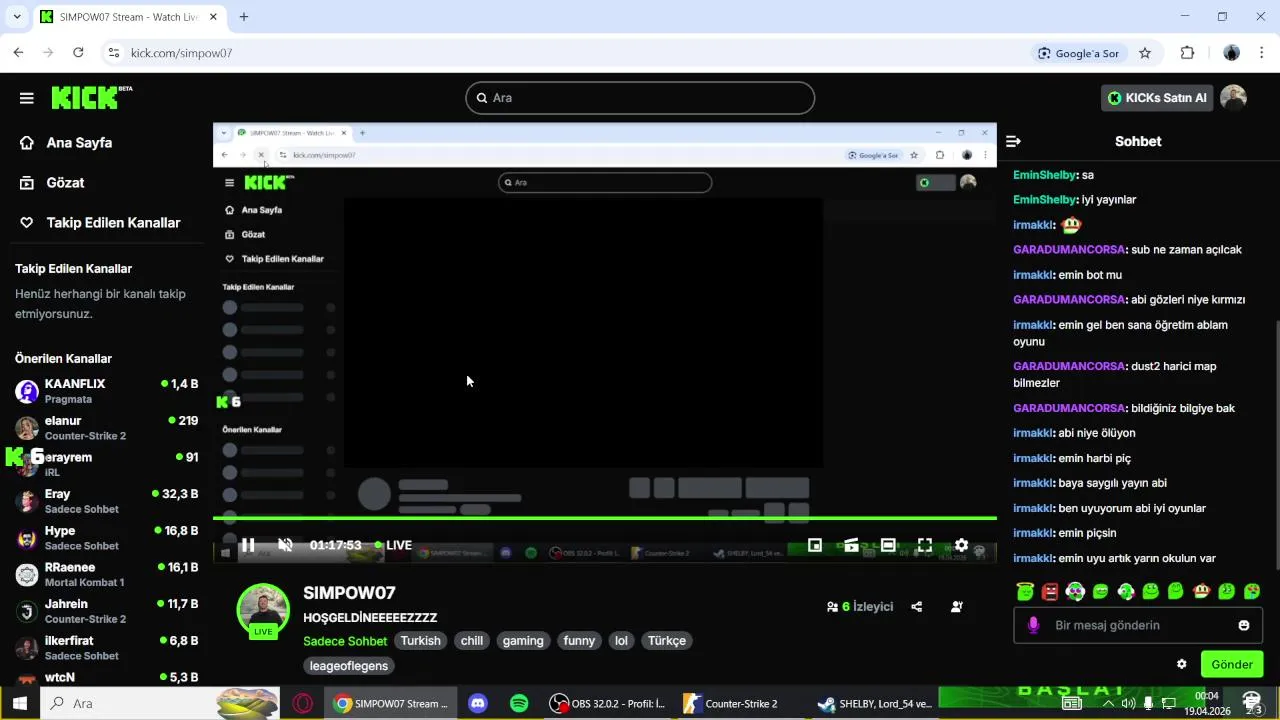The image size is (1280, 720).
Task: Enable mini player mode
Action: pos(815,545)
